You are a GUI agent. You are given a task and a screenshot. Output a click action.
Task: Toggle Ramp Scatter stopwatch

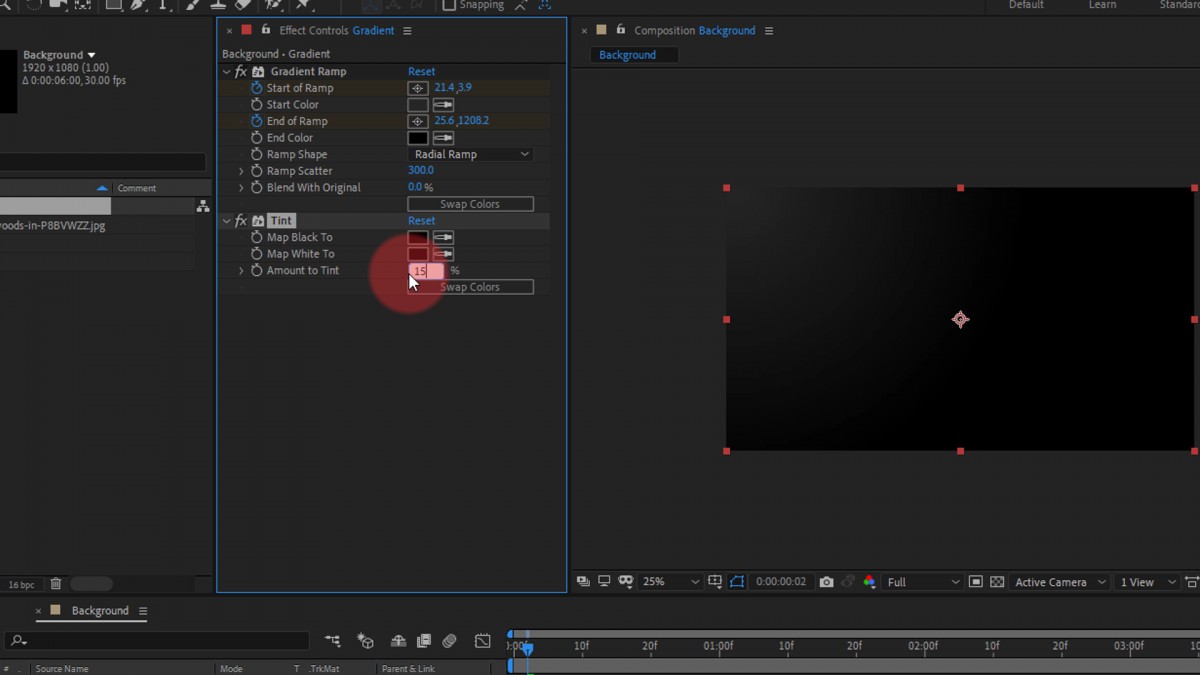pos(256,171)
